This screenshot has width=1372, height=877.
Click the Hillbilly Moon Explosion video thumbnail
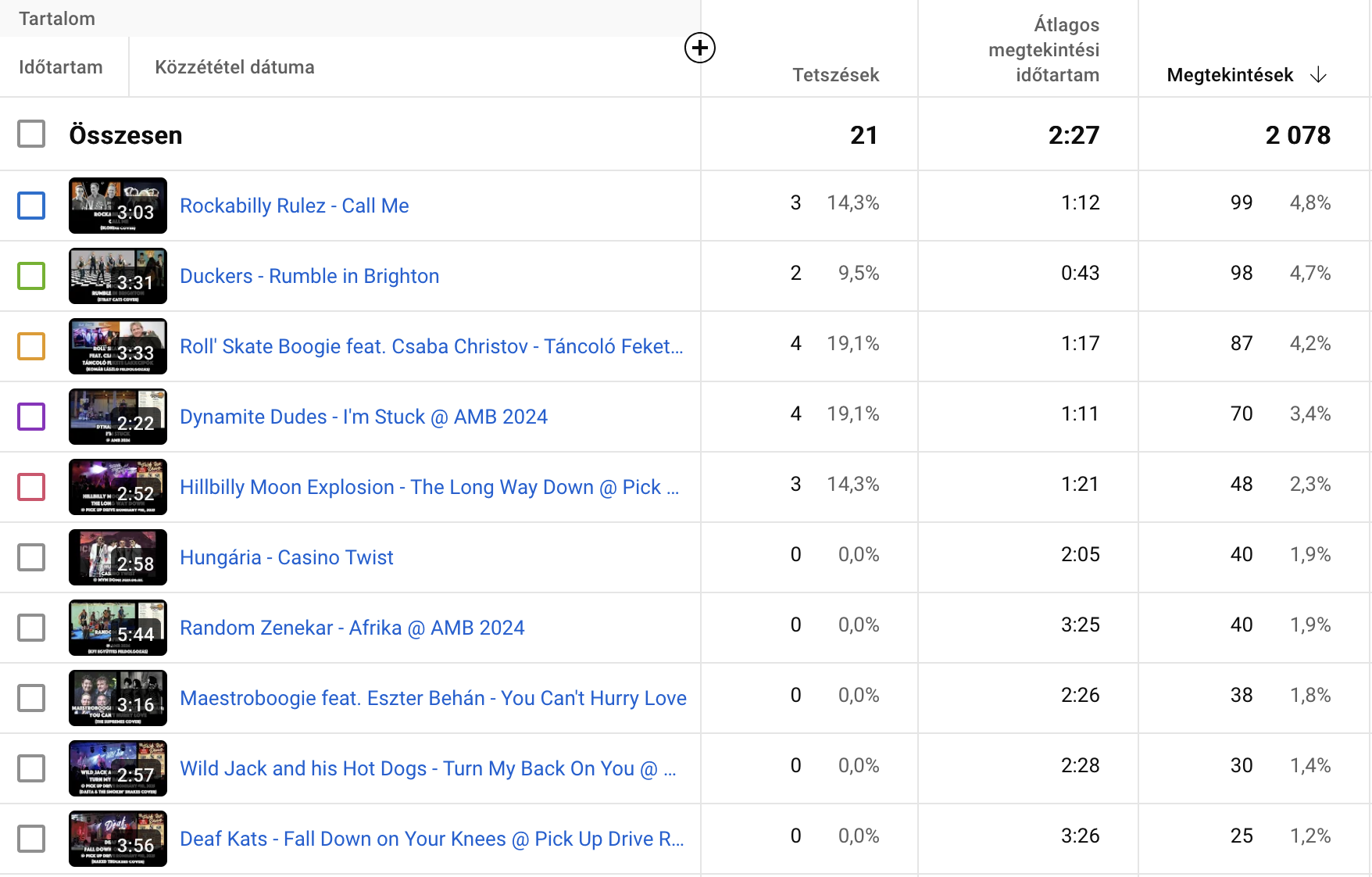point(118,487)
